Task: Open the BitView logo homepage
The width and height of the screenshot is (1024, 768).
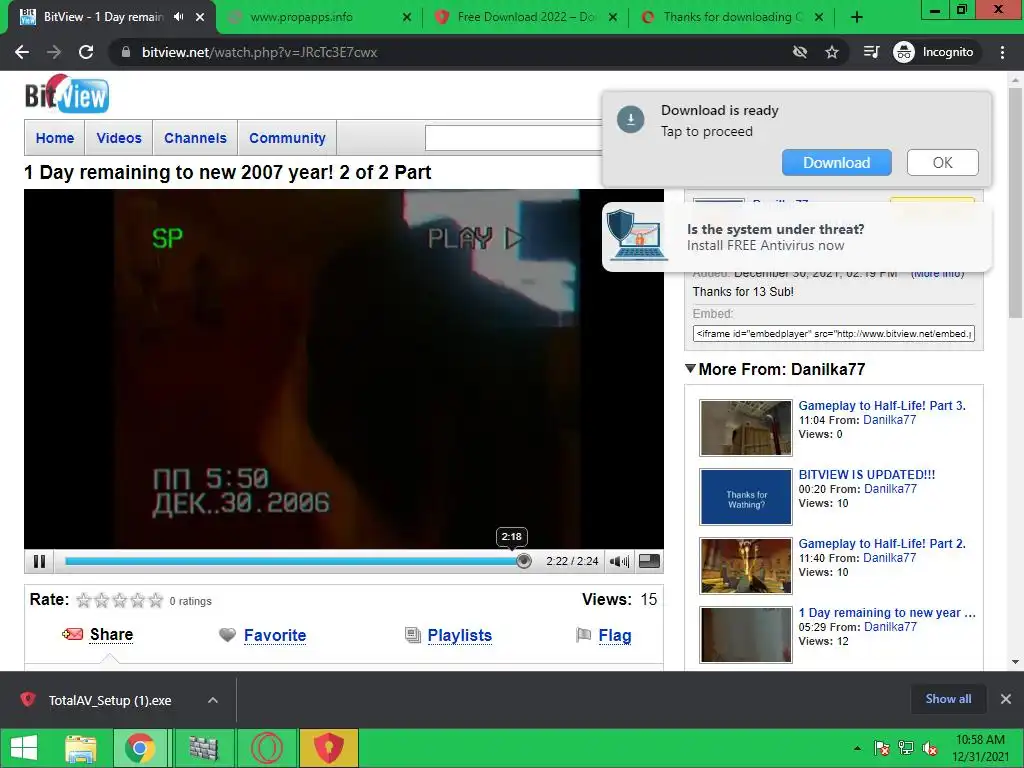Action: [x=67, y=95]
